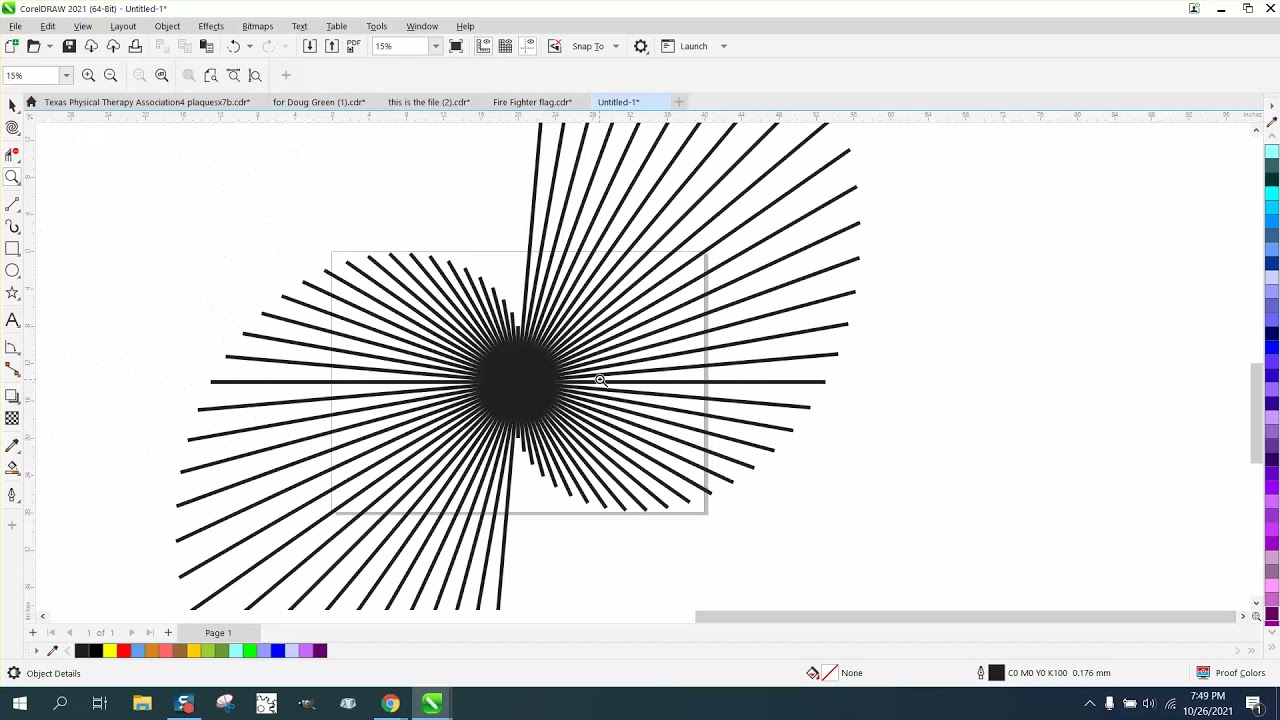
Task: Switch to for Doug Green (1).cdr tab
Action: [x=319, y=102]
